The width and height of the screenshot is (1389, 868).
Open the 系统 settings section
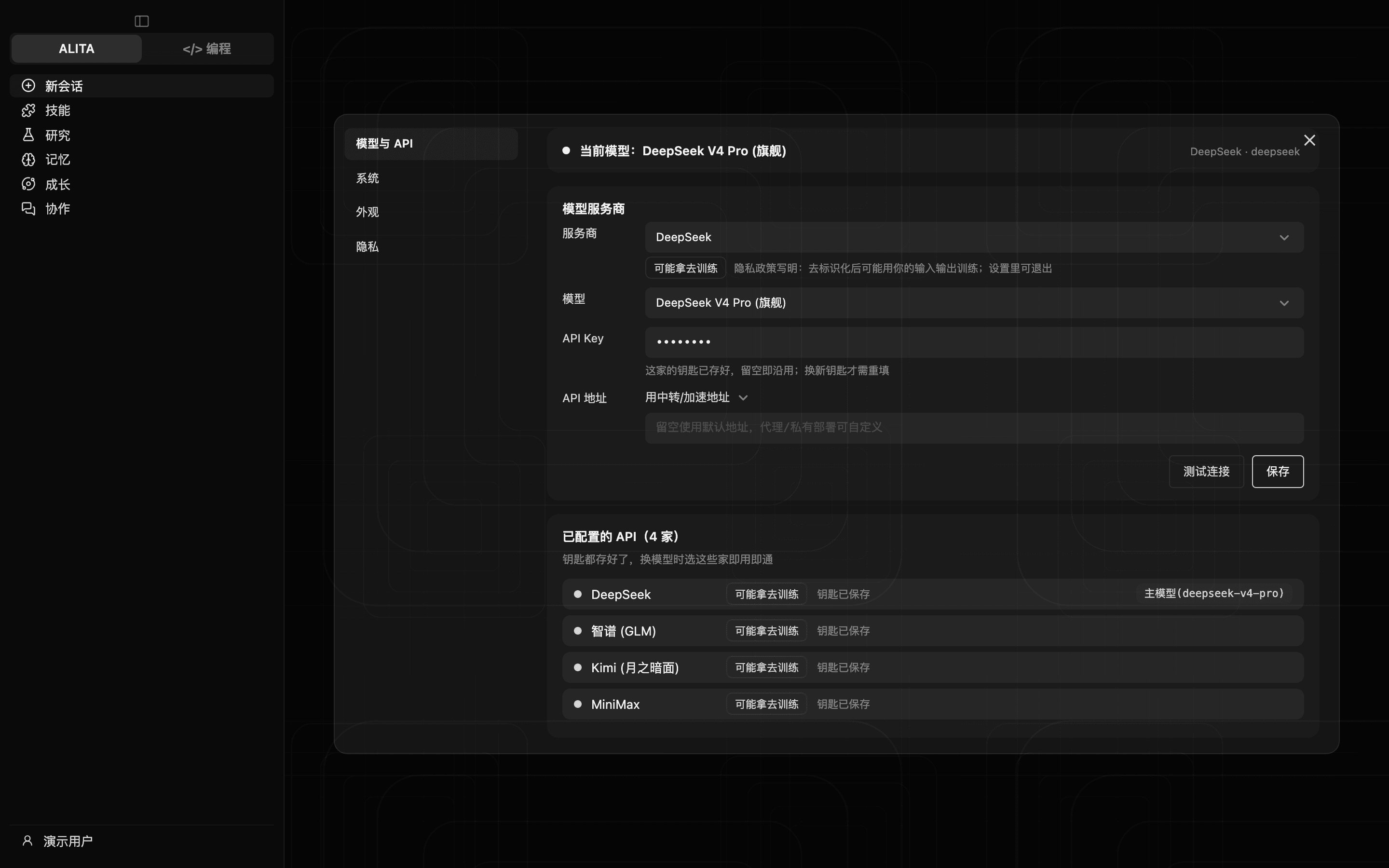[x=431, y=178]
